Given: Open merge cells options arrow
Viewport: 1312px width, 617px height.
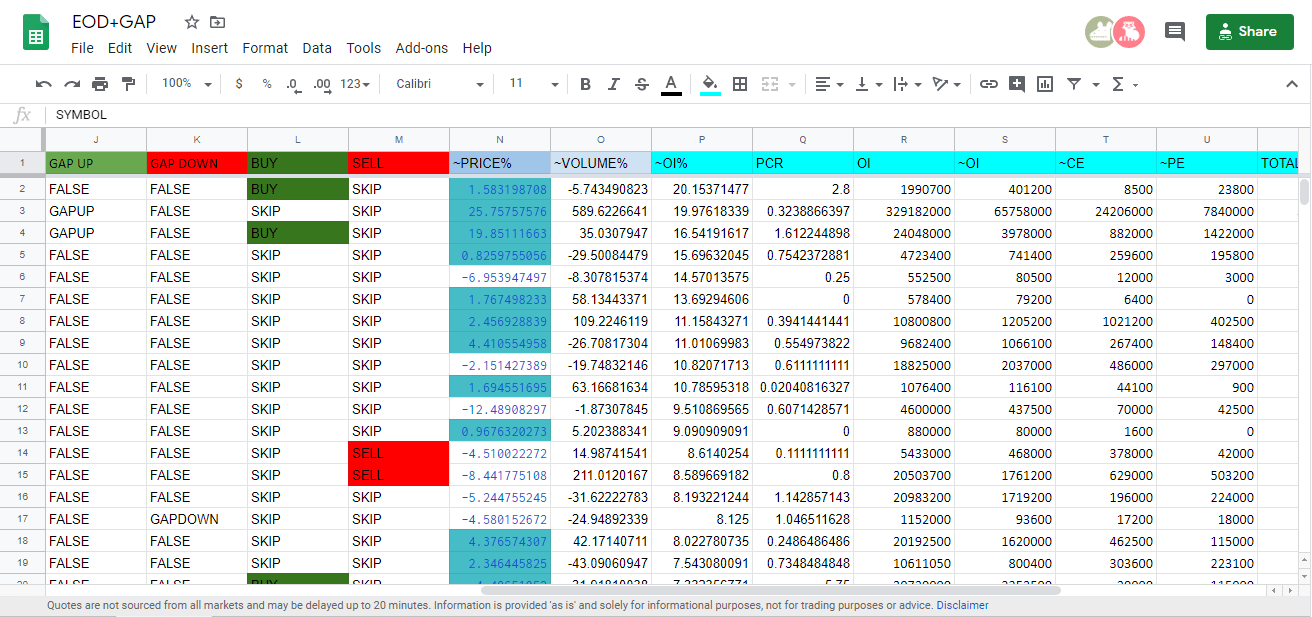Looking at the screenshot, I should click(x=793, y=84).
